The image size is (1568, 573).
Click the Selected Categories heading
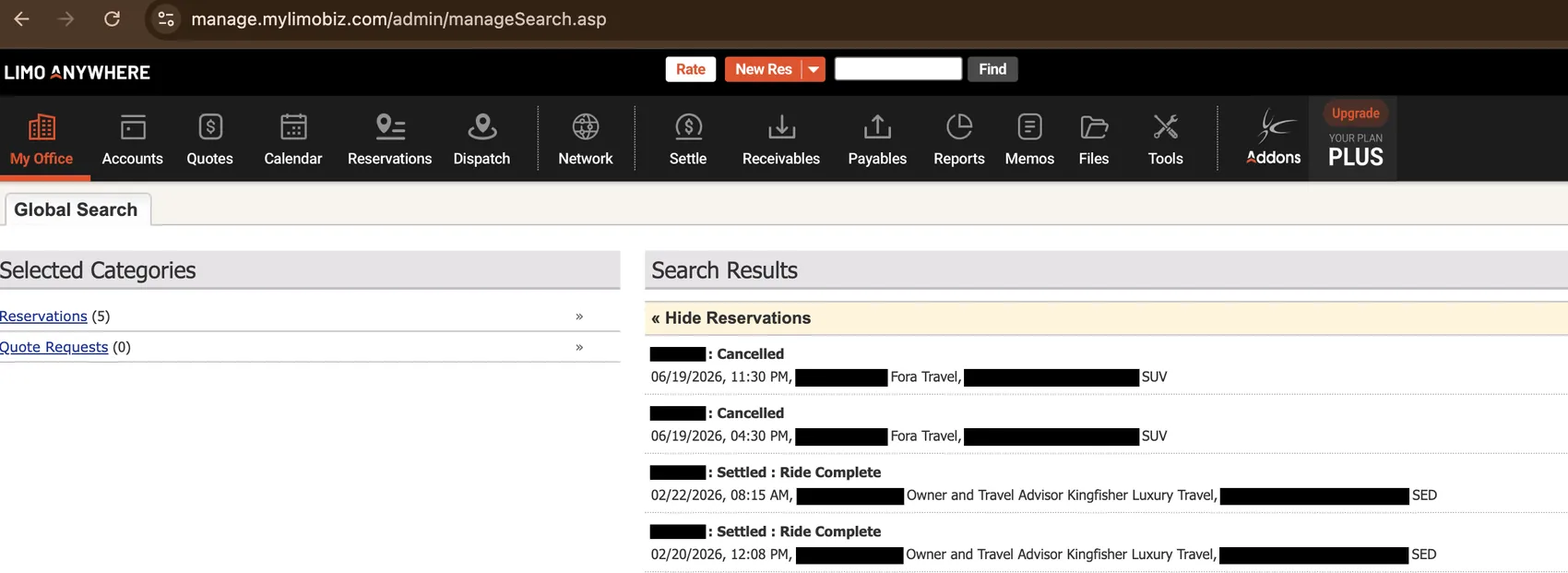tap(98, 270)
